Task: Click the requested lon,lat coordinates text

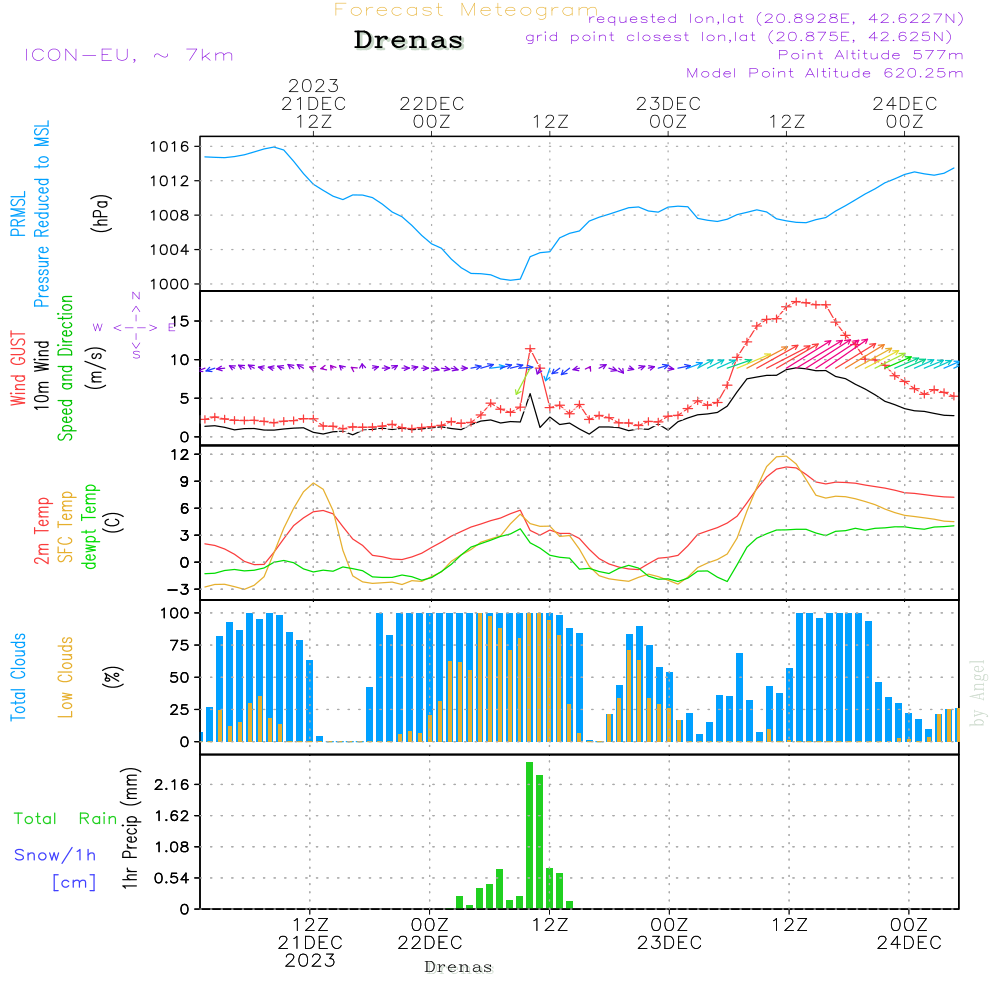Action: pos(776,19)
